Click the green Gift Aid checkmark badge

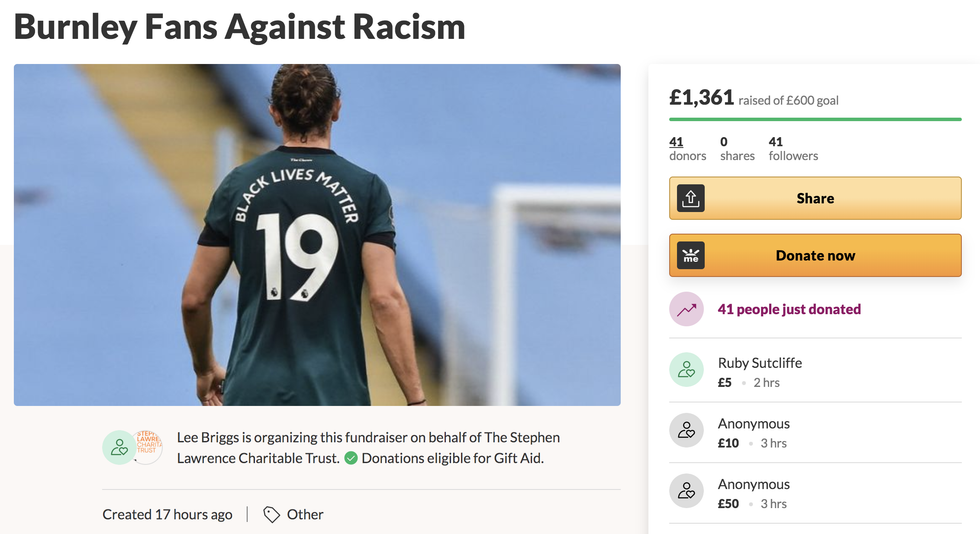pos(351,458)
